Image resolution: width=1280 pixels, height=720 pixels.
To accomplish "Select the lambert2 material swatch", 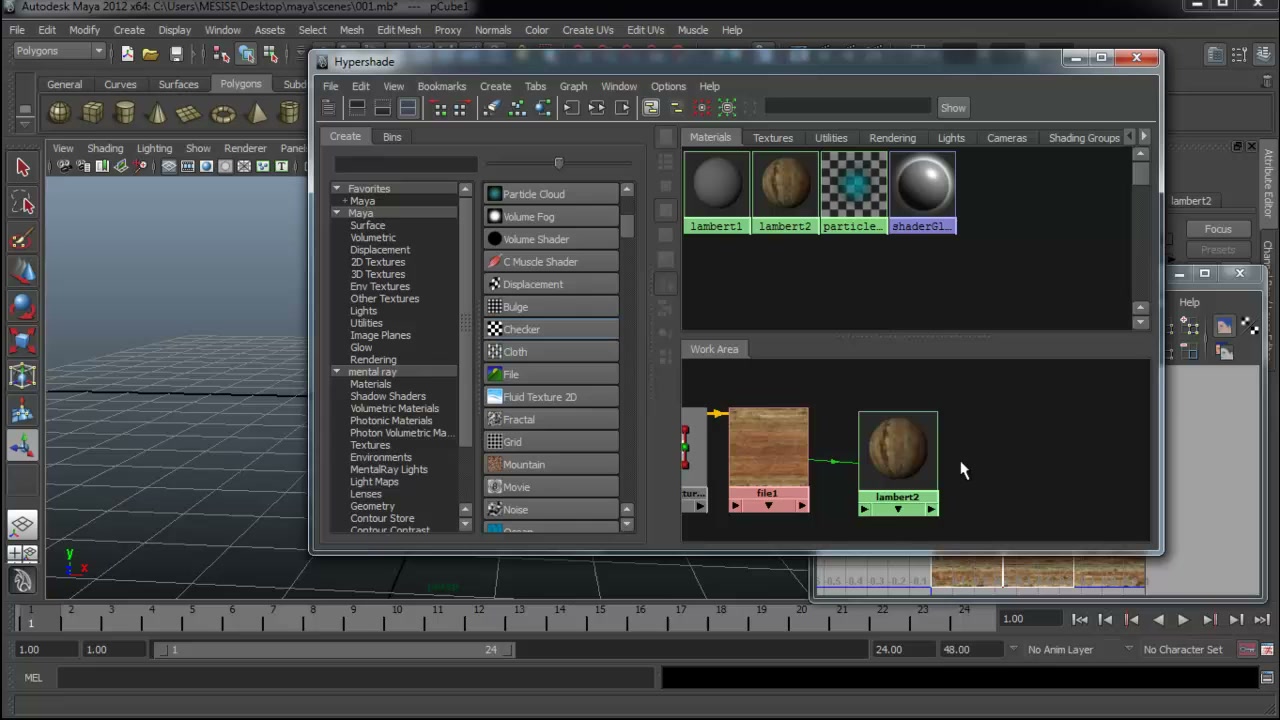I will pos(785,193).
